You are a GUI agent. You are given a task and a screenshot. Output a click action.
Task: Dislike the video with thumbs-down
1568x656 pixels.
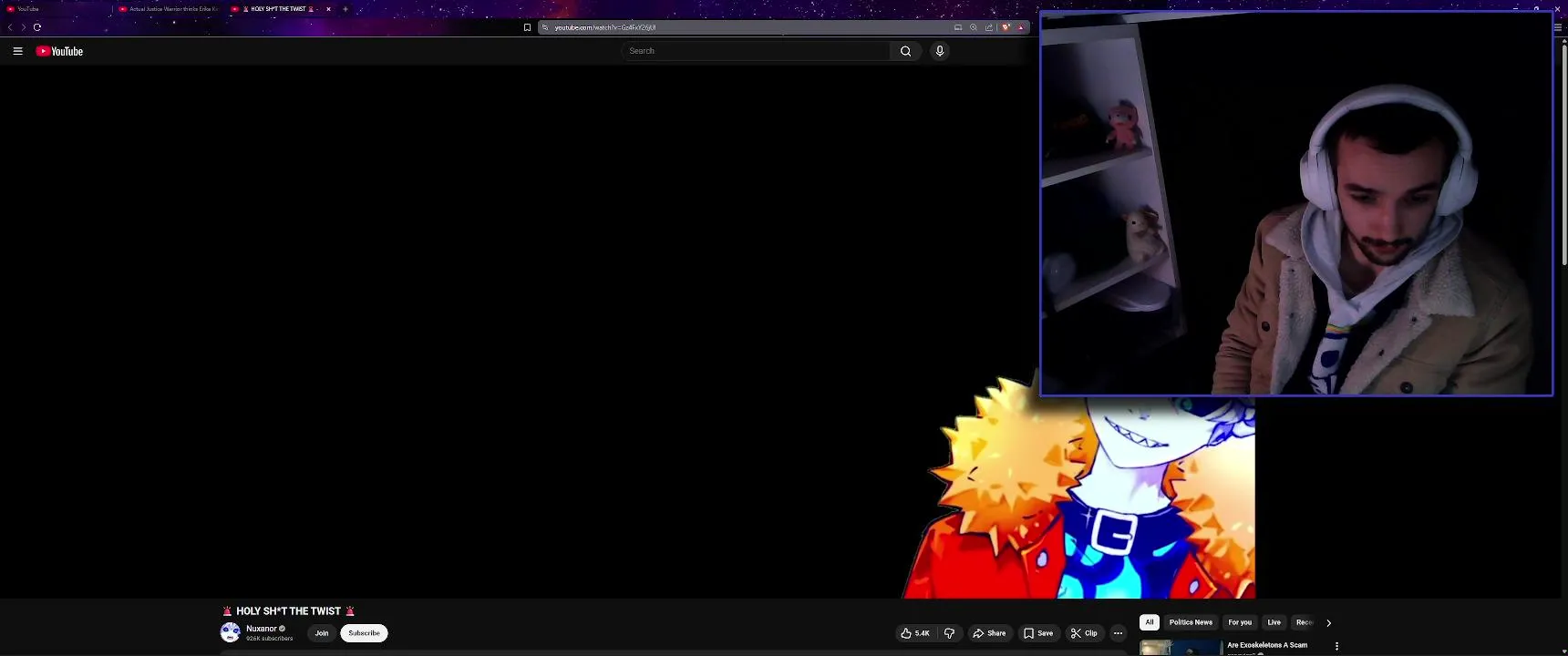[x=949, y=633]
